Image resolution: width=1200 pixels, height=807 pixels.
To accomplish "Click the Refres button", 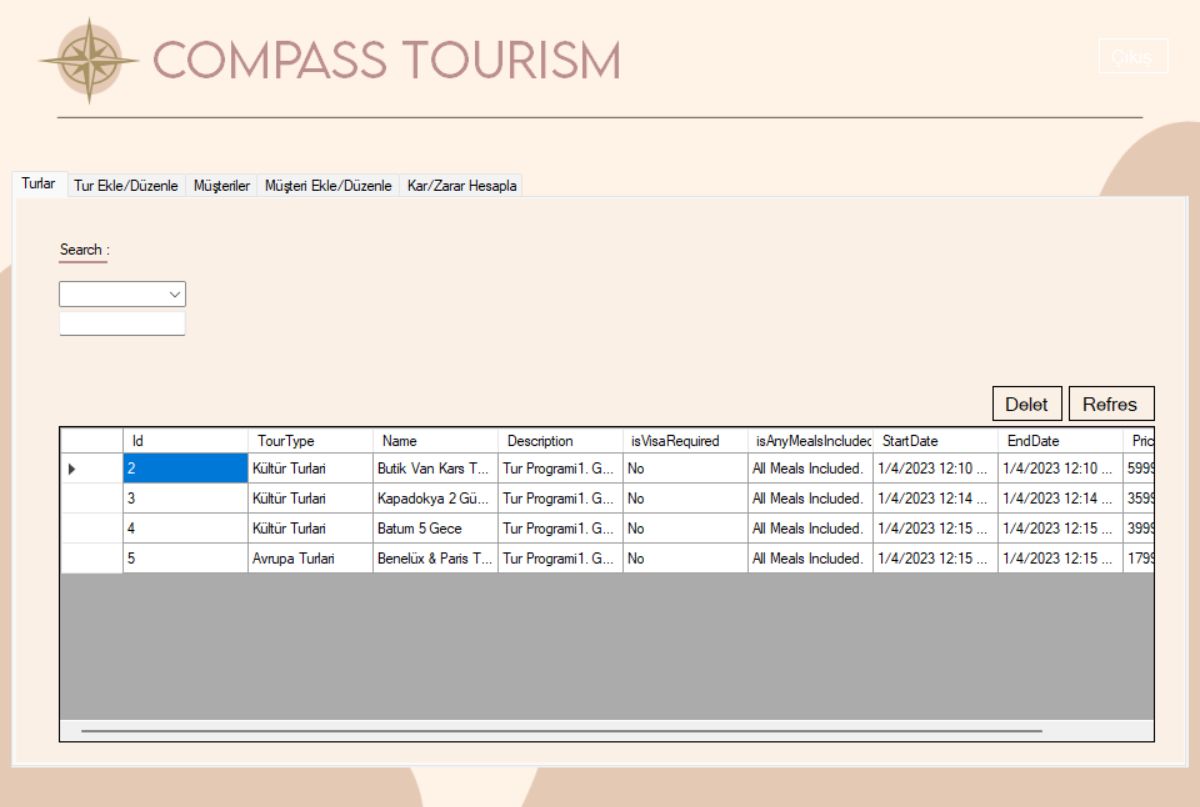I will click(x=1111, y=404).
